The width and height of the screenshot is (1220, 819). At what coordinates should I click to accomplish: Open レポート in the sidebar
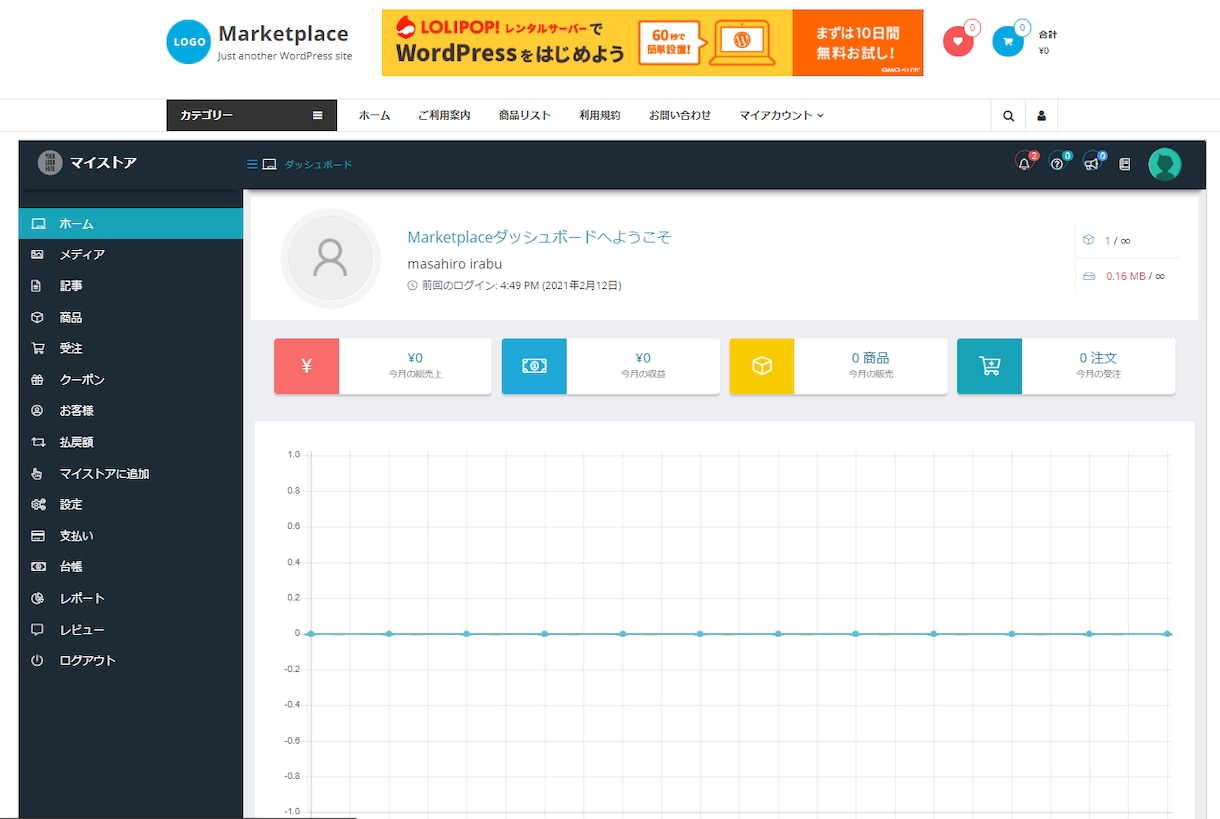pyautogui.click(x=131, y=599)
